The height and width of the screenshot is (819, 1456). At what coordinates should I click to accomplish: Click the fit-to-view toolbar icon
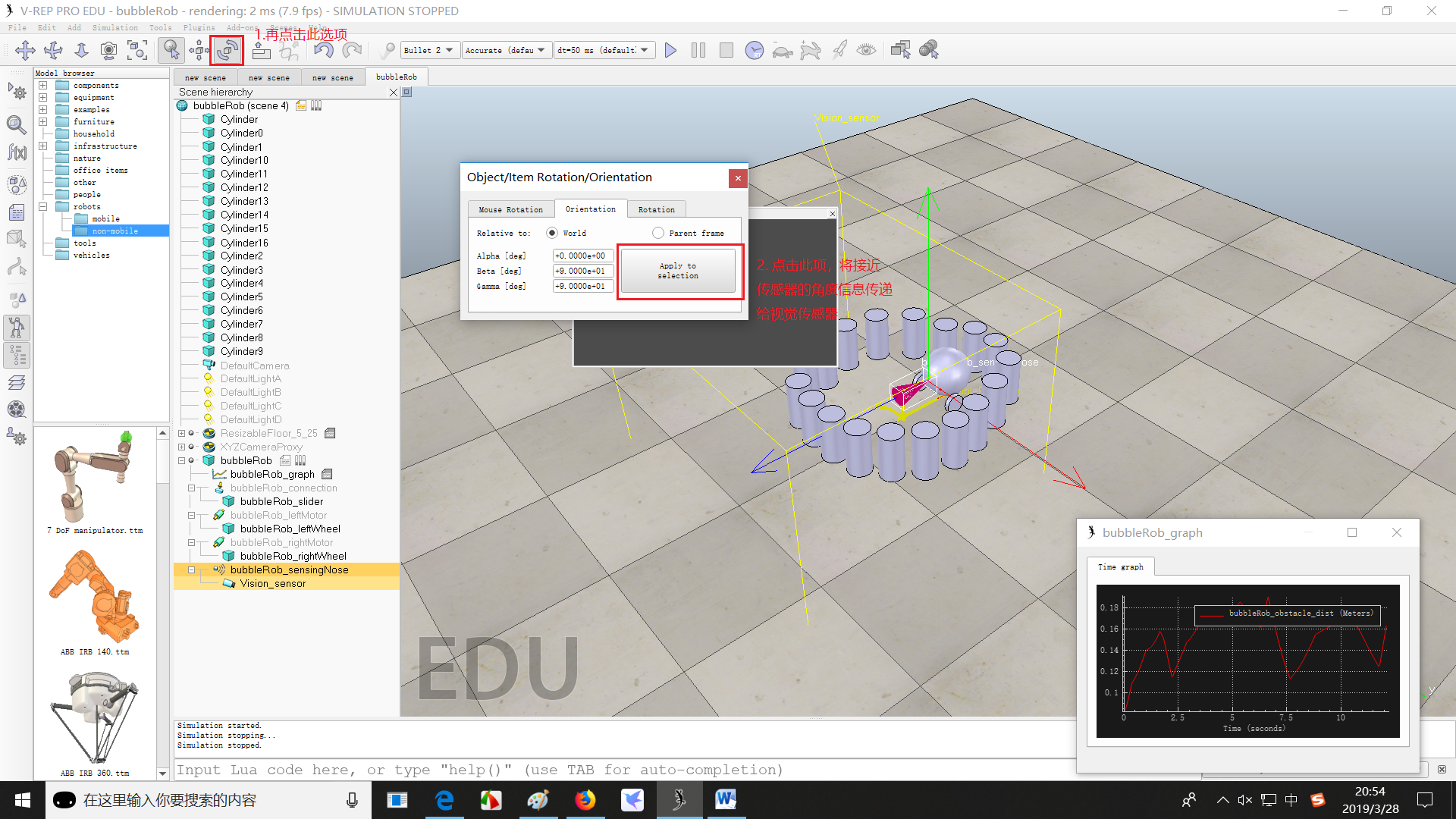[137, 51]
